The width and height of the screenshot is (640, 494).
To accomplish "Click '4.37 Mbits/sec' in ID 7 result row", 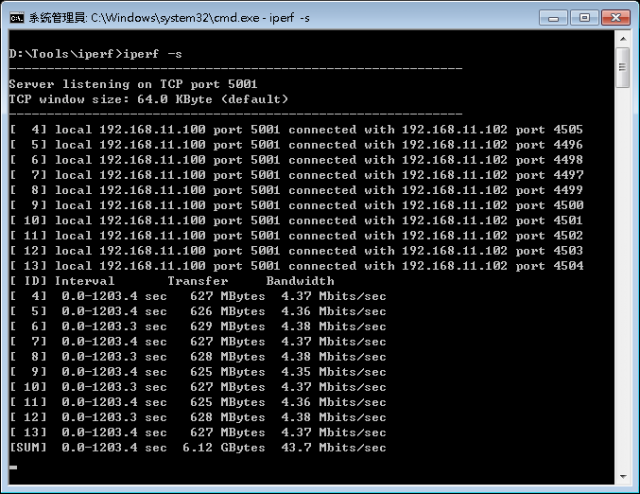I will 334,341.
